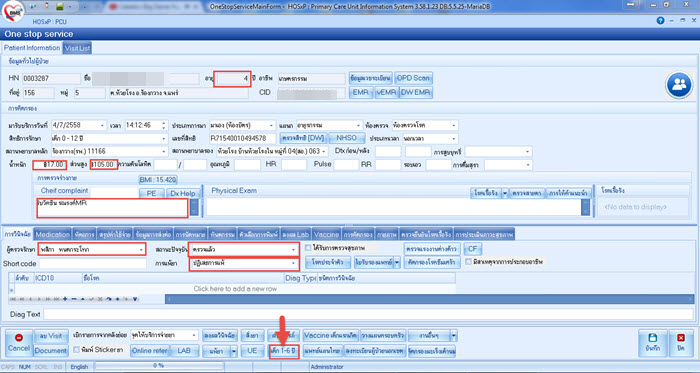Click the round blue patient group icon
Image resolution: width=700 pixels, height=373 pixels.
[x=679, y=85]
